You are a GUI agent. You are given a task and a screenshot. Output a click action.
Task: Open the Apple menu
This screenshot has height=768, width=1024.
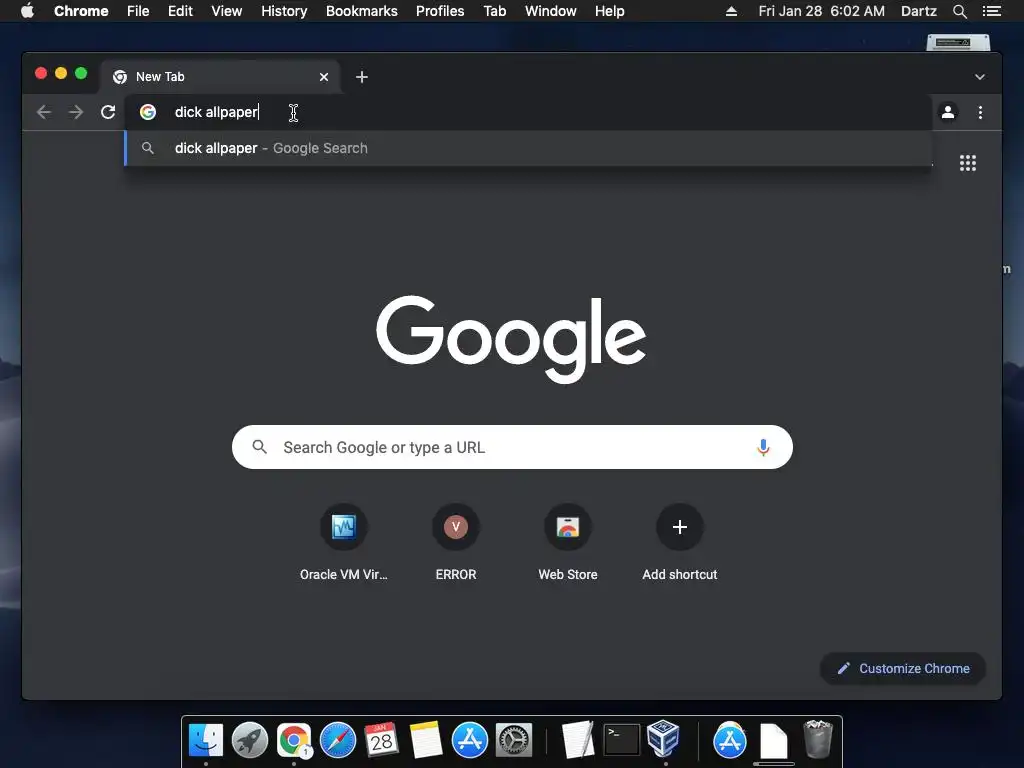click(27, 11)
